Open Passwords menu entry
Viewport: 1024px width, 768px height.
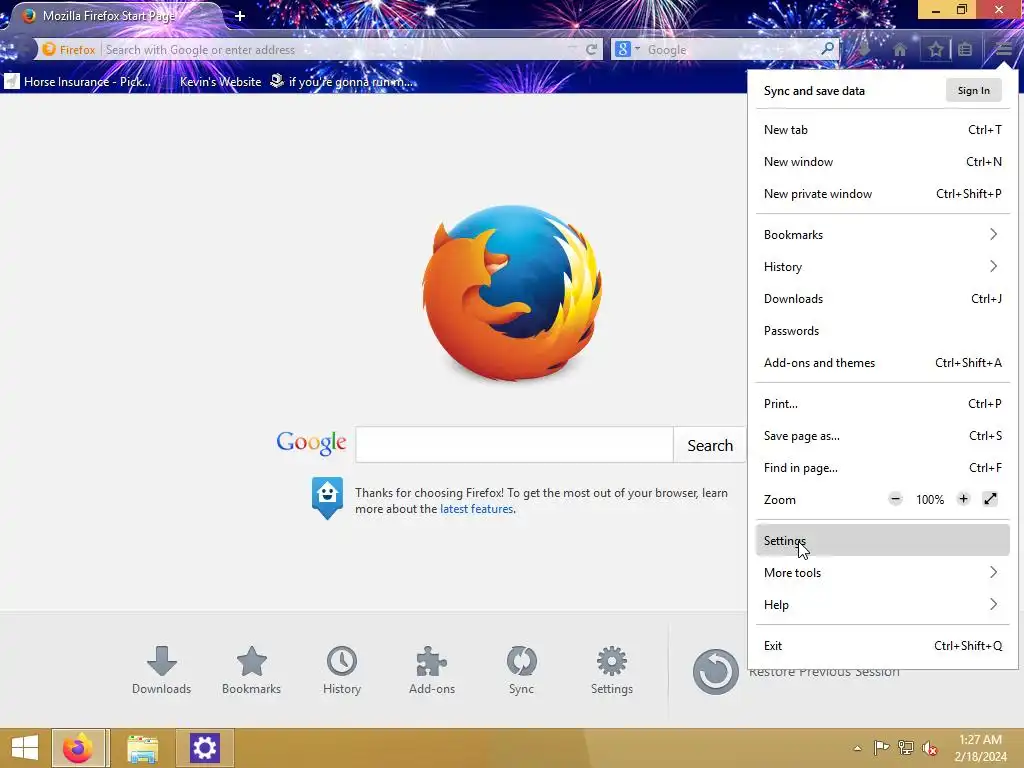pos(882,330)
